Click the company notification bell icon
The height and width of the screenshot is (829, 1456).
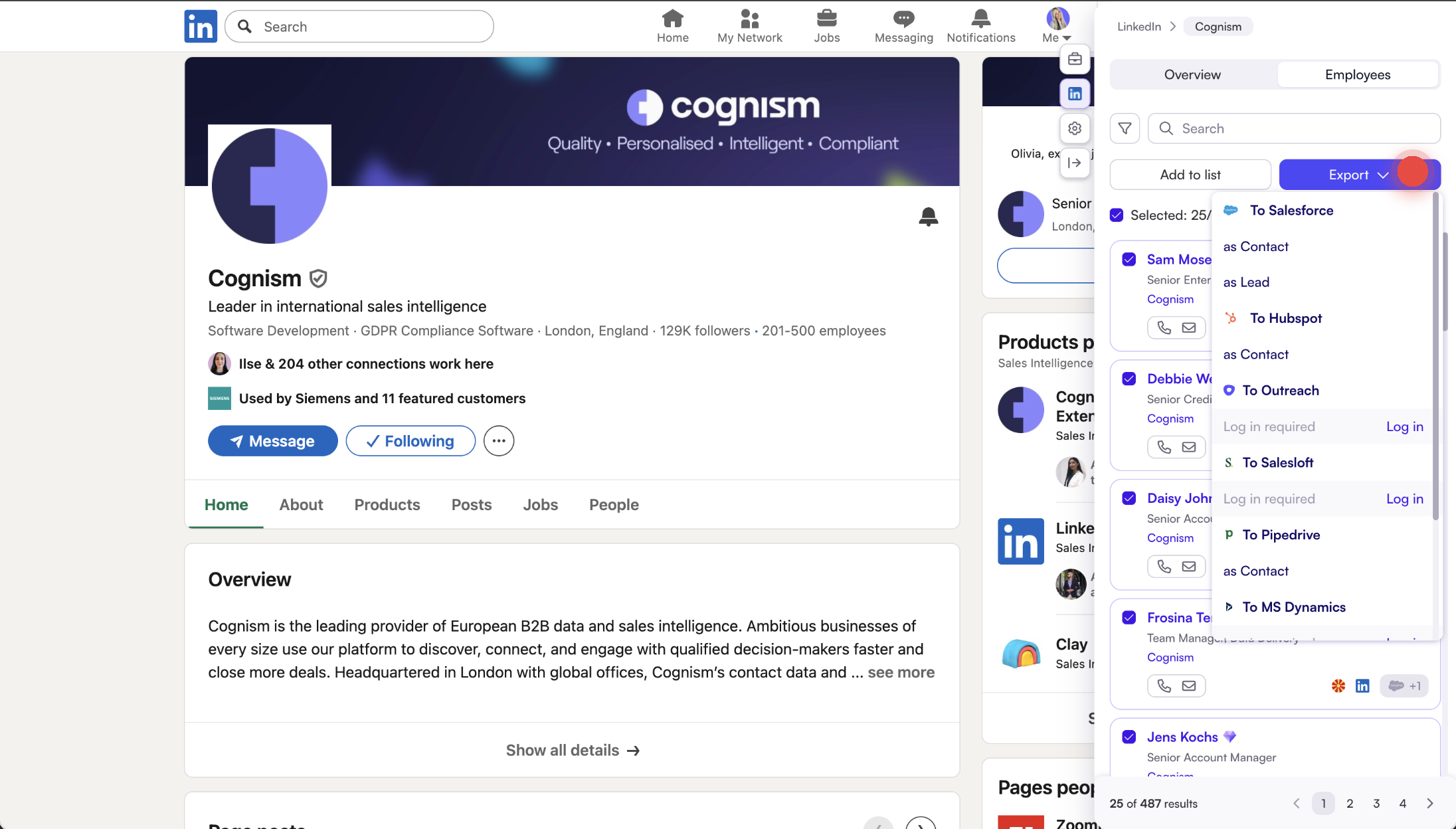tap(928, 217)
